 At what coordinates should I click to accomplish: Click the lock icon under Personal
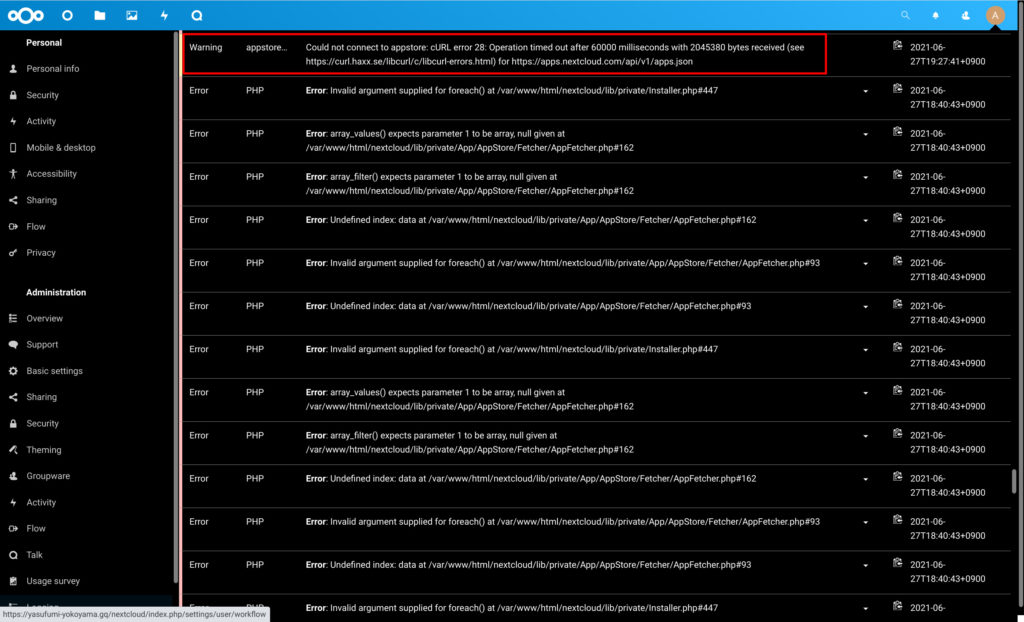tap(13, 95)
